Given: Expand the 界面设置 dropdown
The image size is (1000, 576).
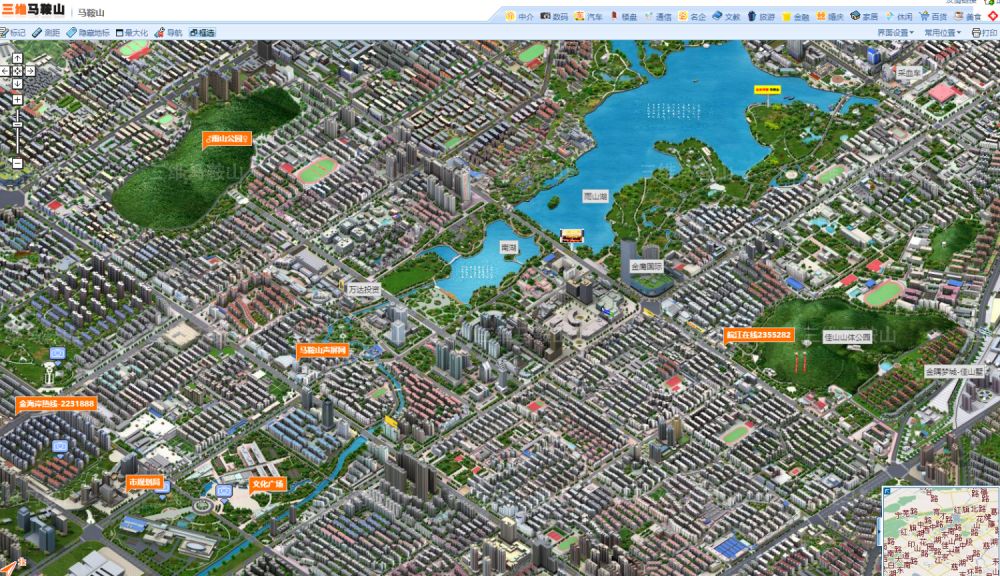Looking at the screenshot, I should tap(895, 33).
